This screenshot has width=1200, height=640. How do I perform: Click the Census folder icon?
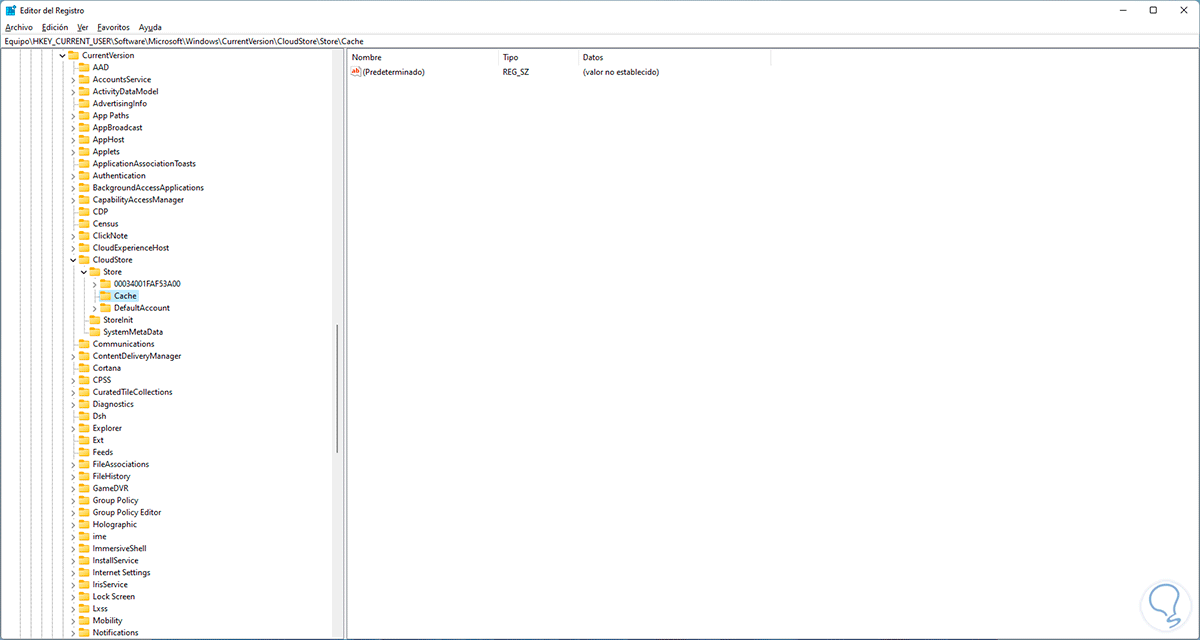84,224
